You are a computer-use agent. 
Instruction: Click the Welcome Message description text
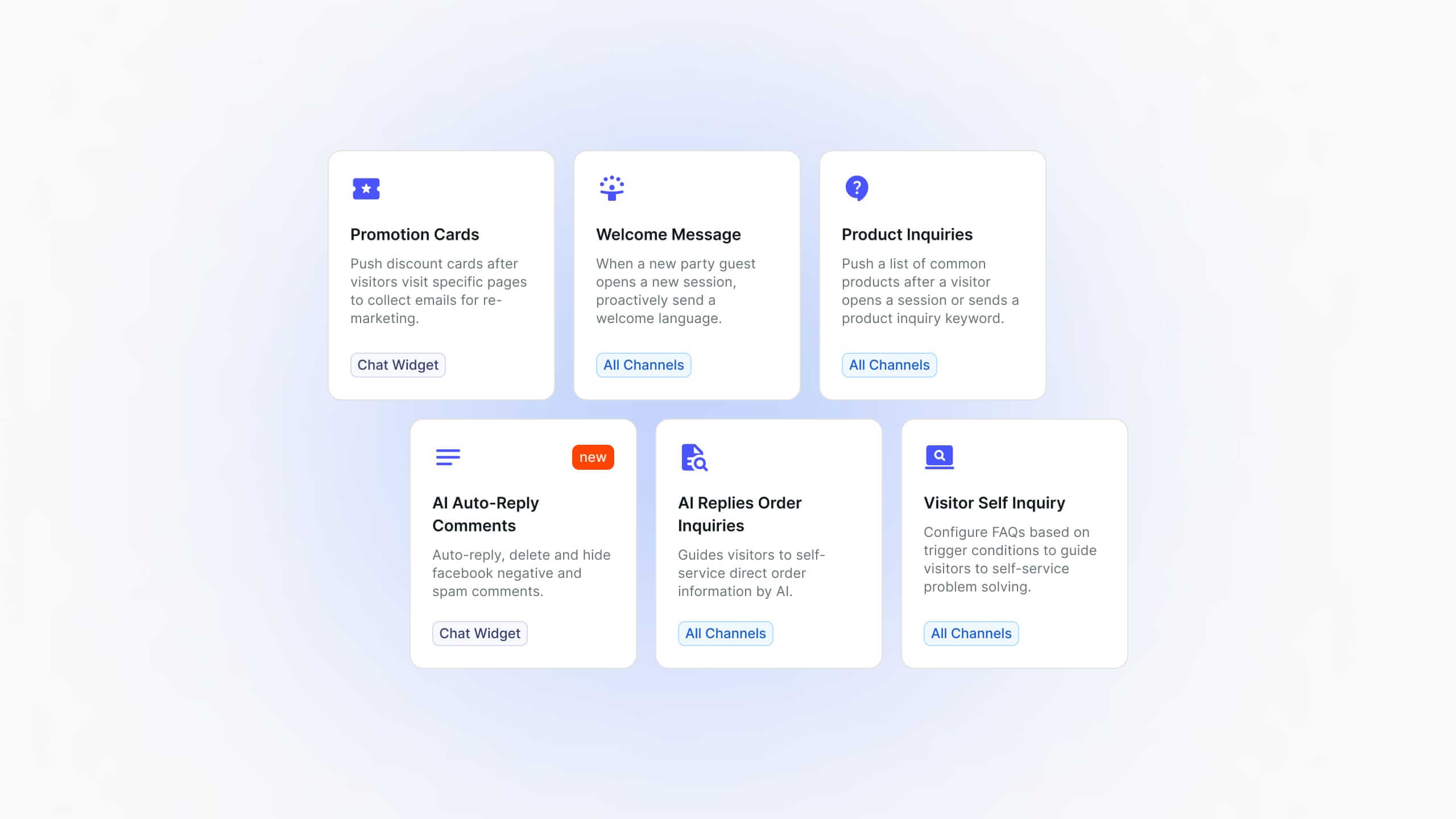[x=676, y=291]
